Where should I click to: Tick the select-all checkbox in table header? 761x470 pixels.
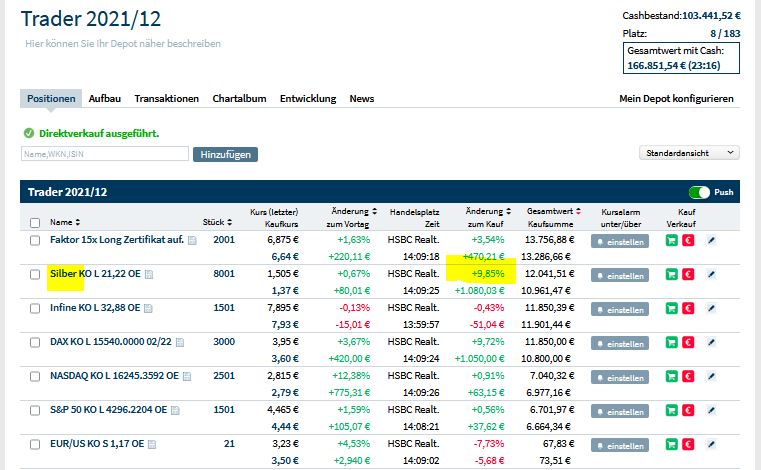pos(36,222)
